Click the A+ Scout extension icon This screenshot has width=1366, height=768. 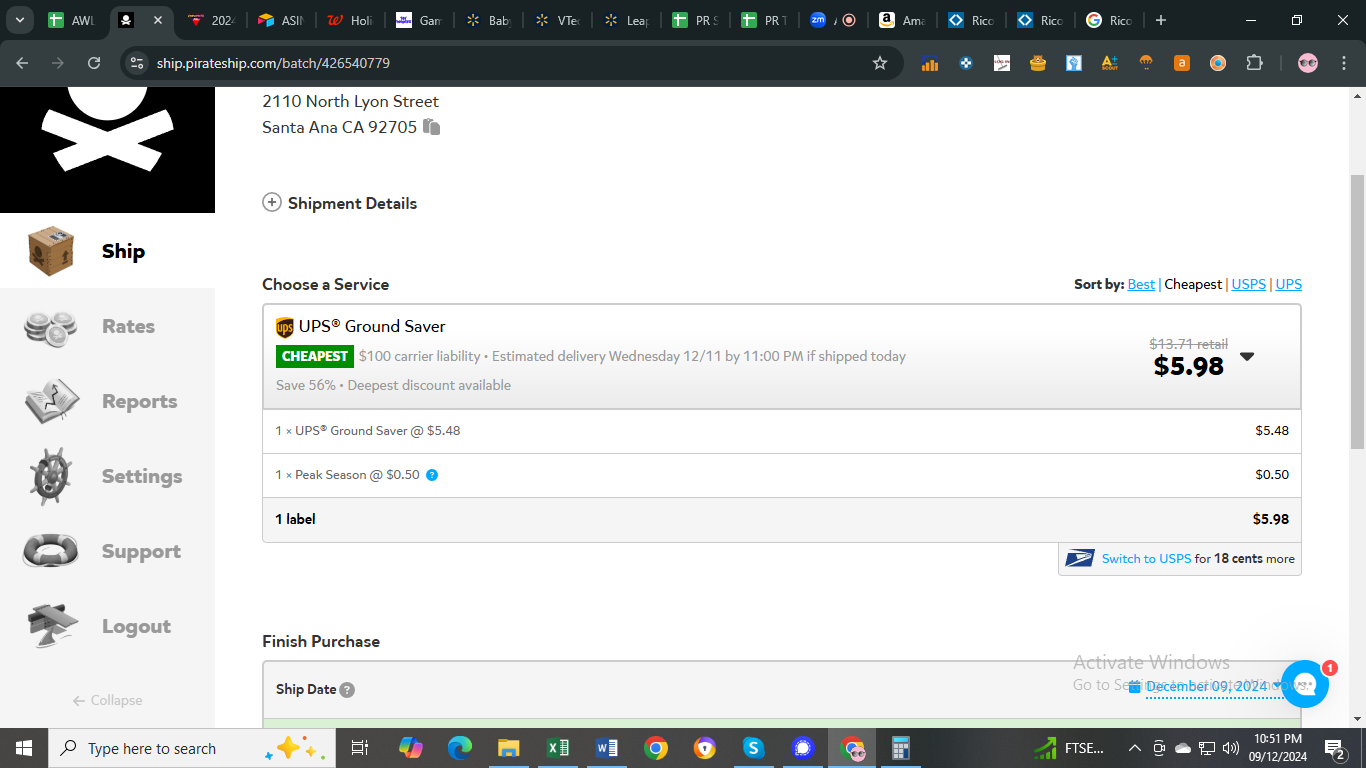[x=1110, y=63]
